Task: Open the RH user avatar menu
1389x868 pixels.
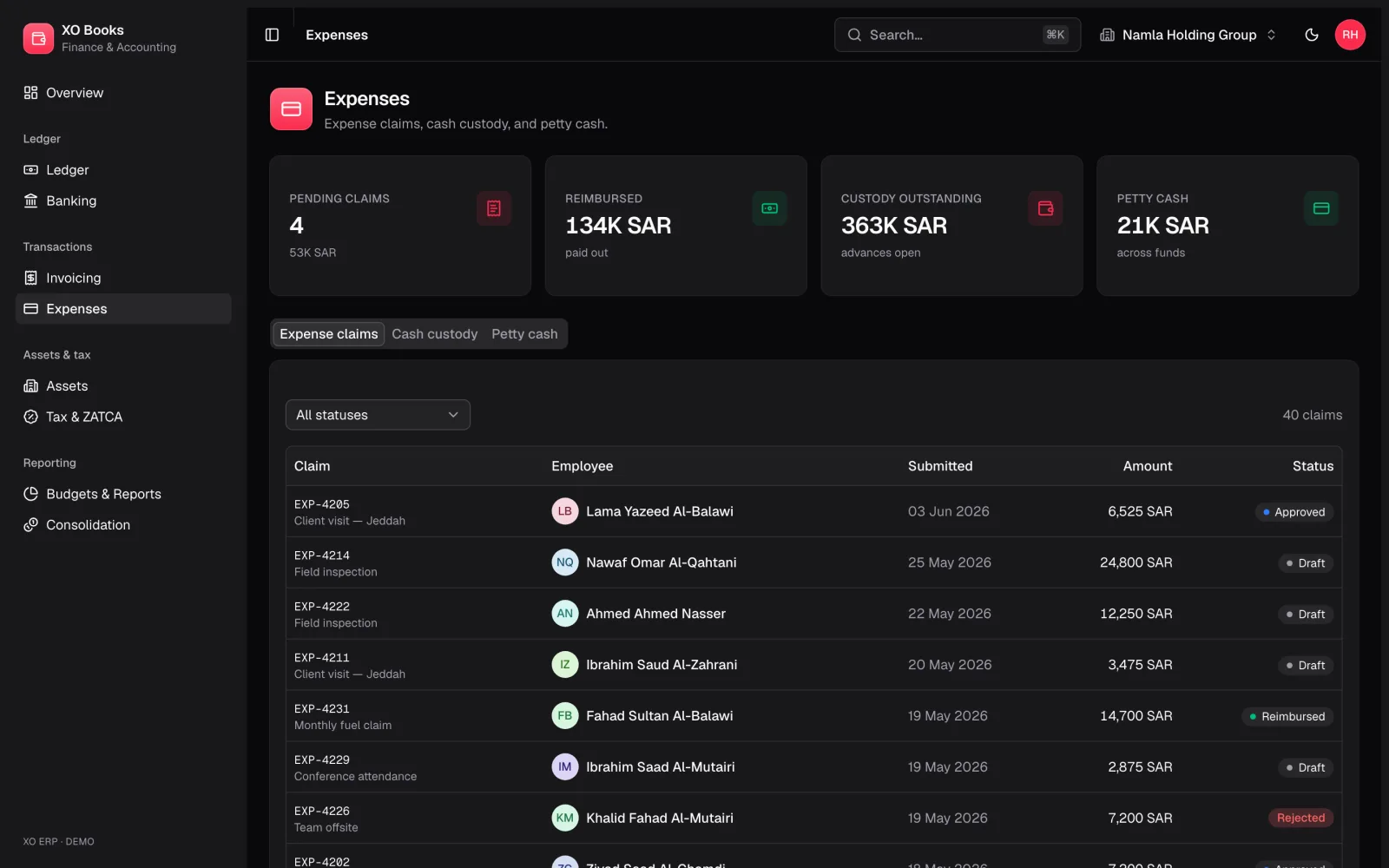Action: coord(1350,35)
